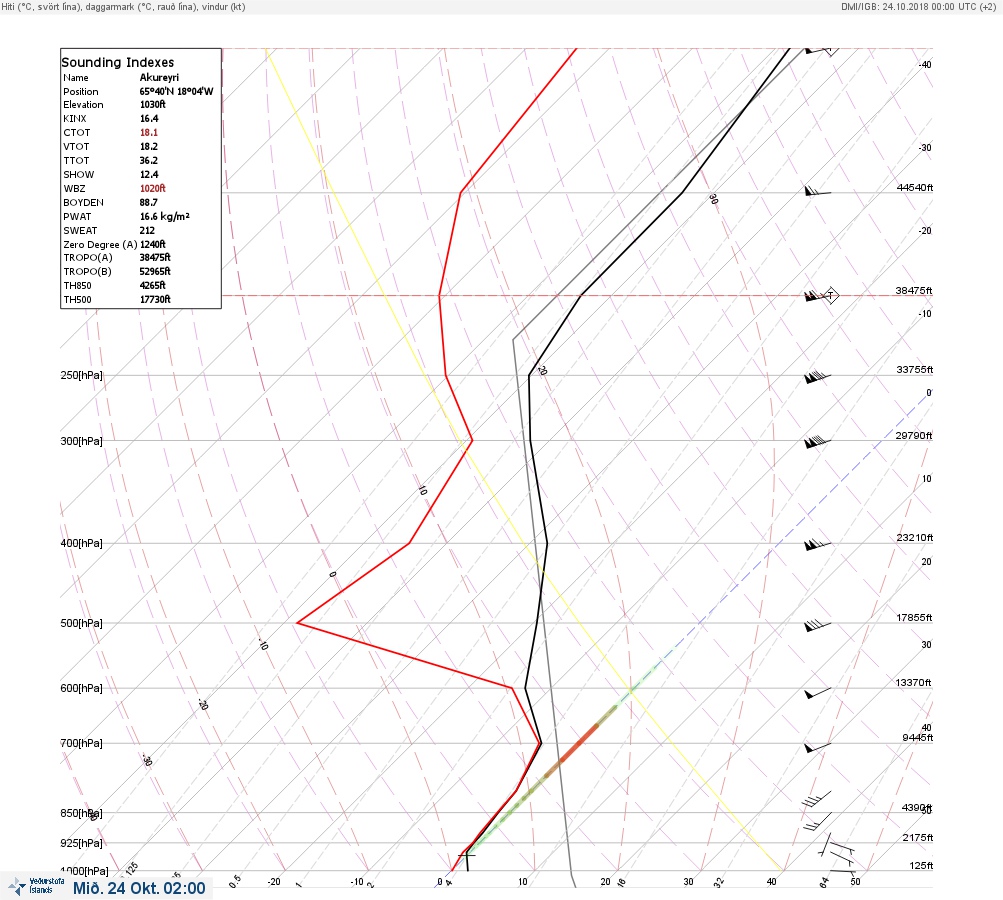Viewport: 1003px width, 900px height.
Task: Click the 2175ft height label
Action: [918, 837]
